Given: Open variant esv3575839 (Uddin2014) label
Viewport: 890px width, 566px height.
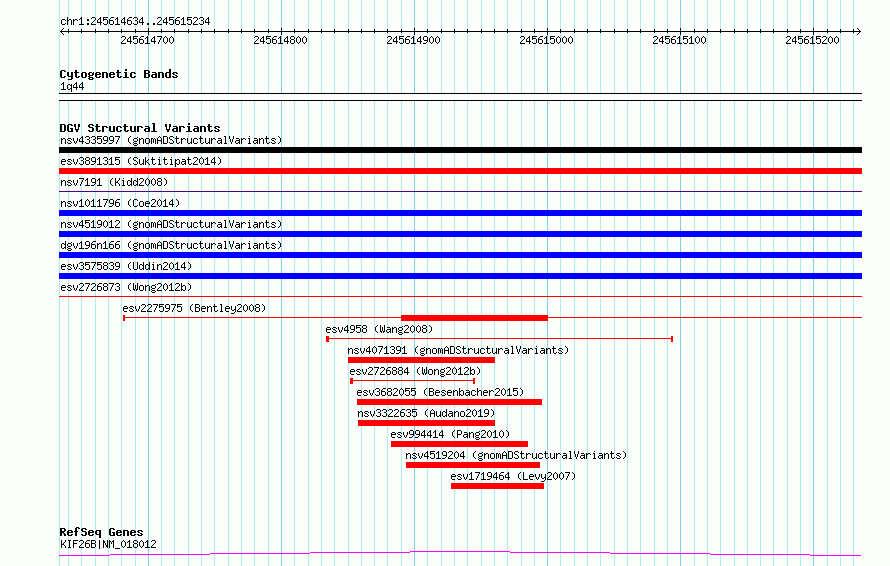Looking at the screenshot, I should (126, 266).
